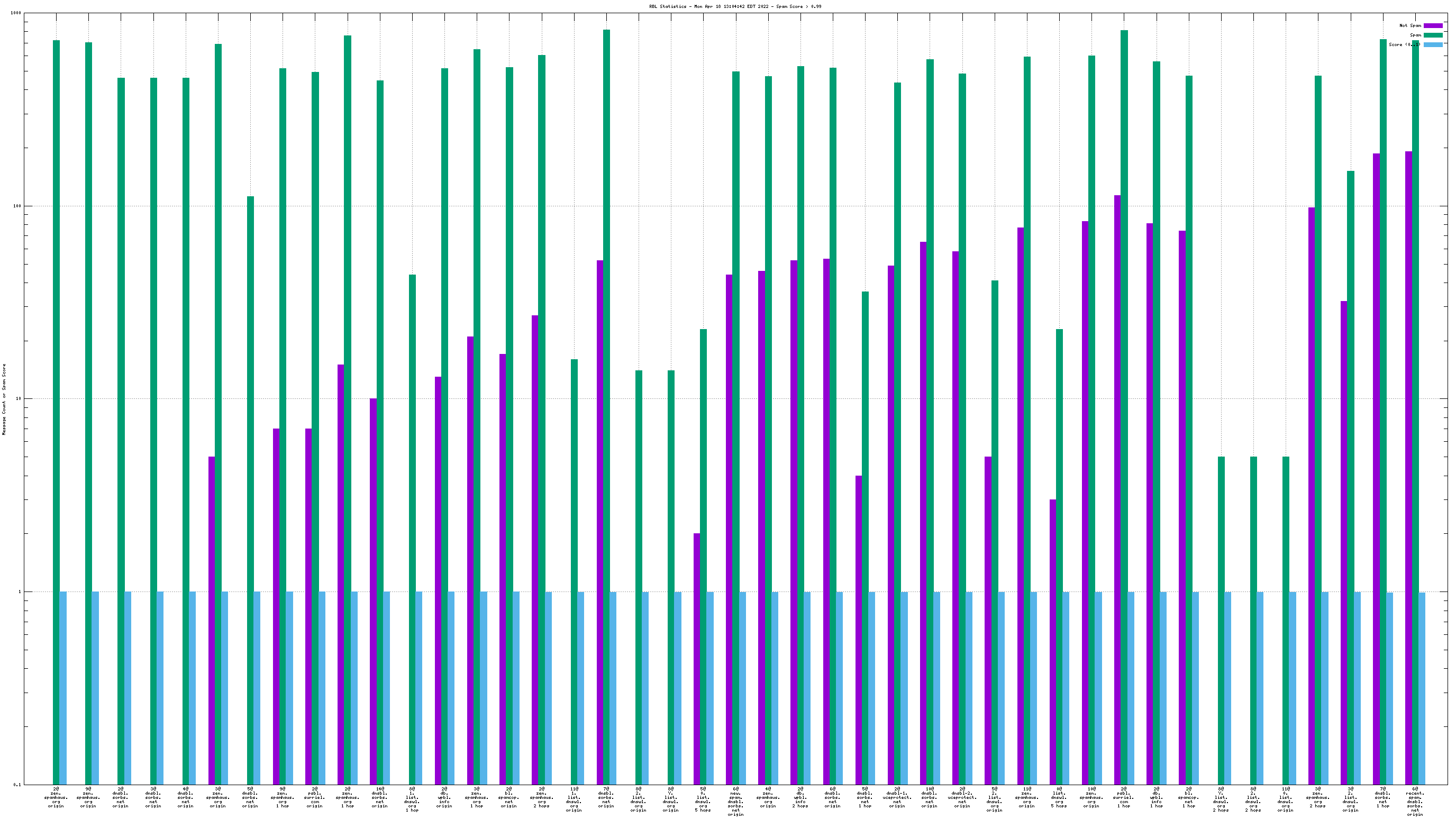Click the dnsbl-2.uceprotect.net origin axis label
This screenshot has width=1456, height=819.
click(962, 797)
